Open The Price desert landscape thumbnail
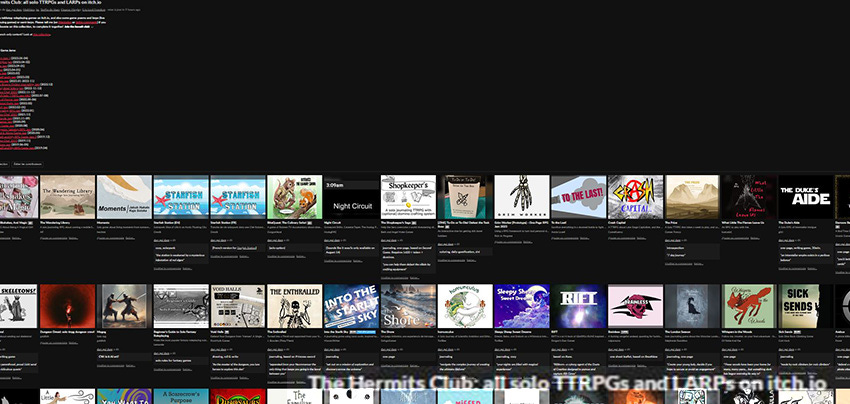Viewport: 850px width, 404px height. pos(692,197)
